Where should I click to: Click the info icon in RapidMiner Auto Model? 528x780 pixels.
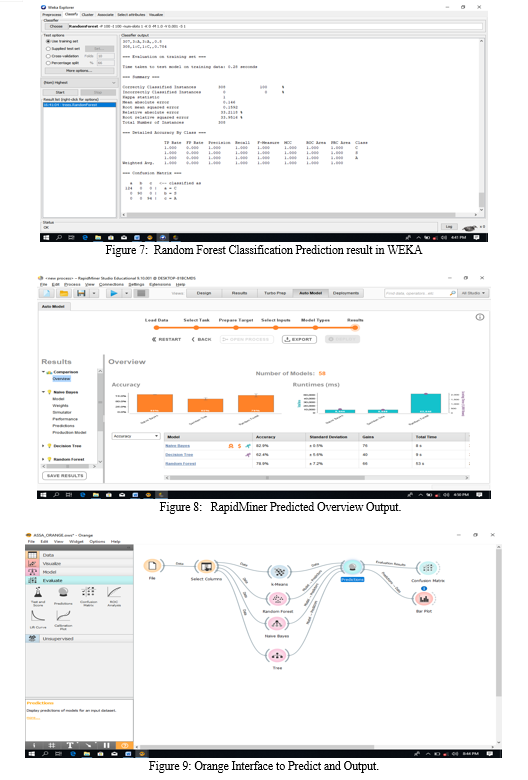pyautogui.click(x=480, y=317)
